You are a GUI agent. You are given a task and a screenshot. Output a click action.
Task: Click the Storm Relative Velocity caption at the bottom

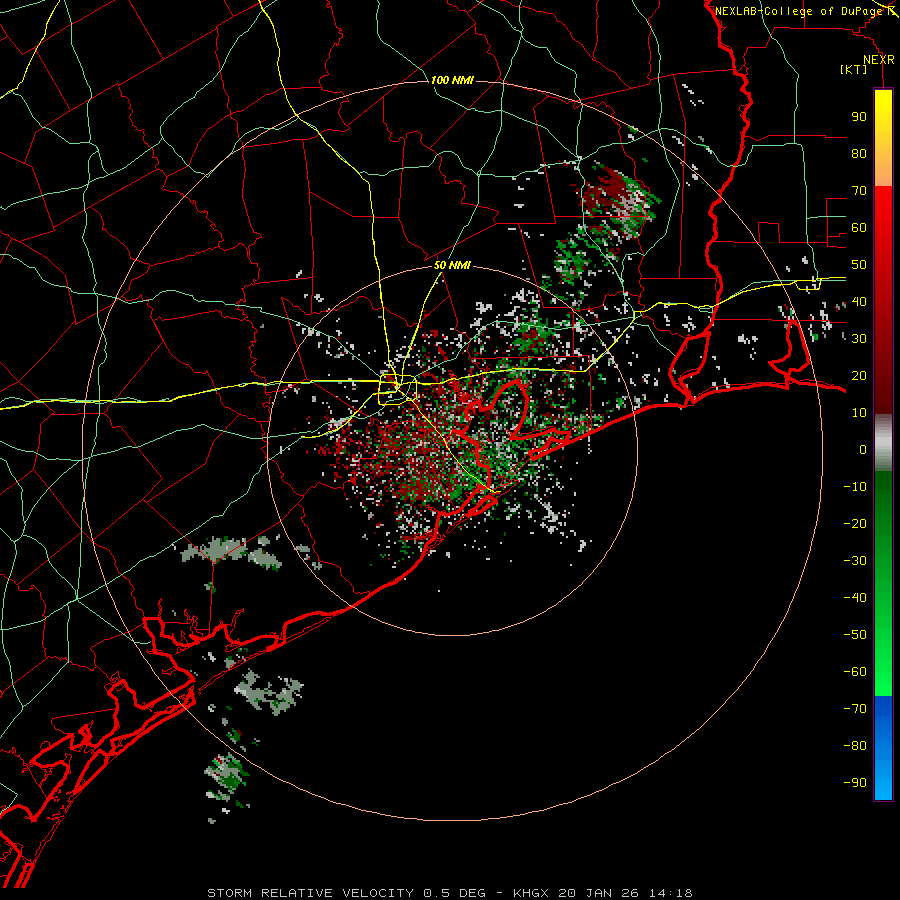pyautogui.click(x=450, y=893)
